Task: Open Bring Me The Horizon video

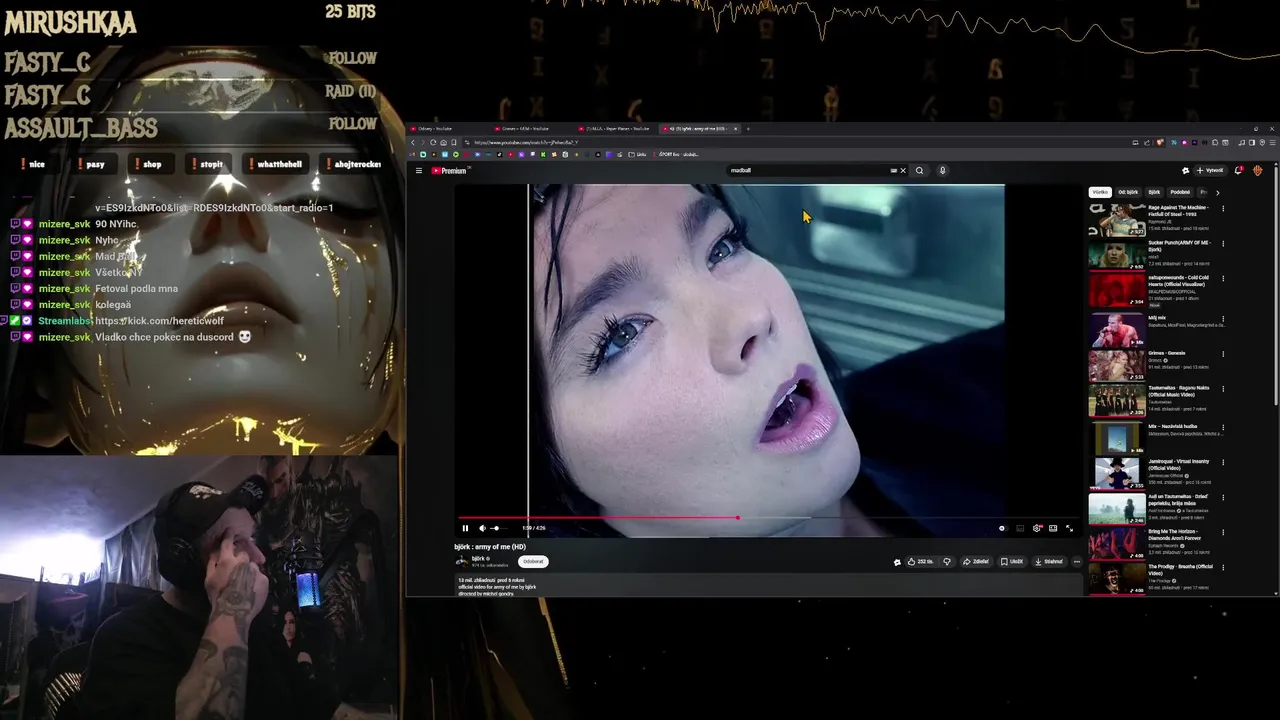Action: (1117, 543)
